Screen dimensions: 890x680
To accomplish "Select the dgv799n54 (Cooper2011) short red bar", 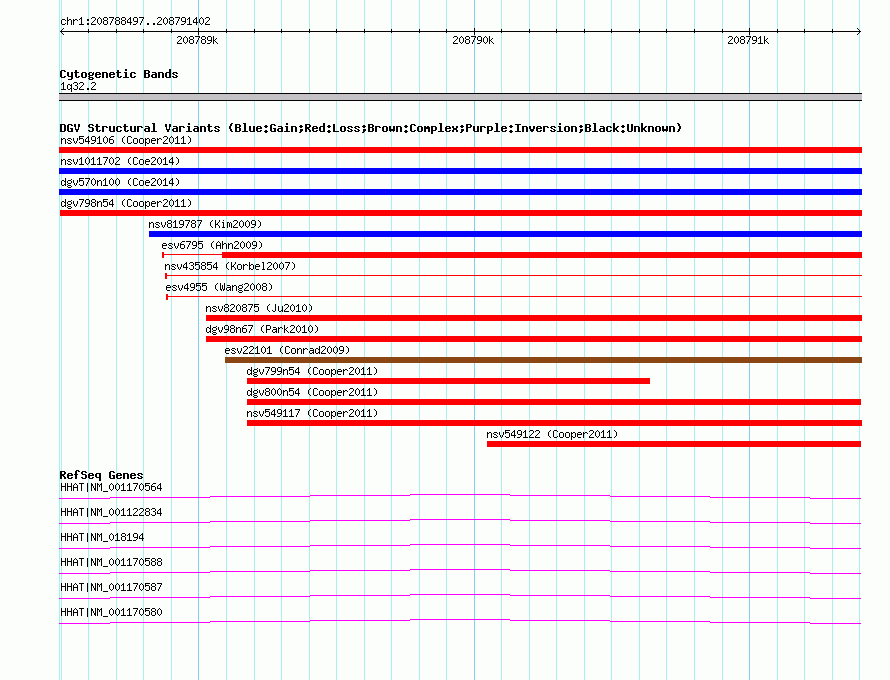I will tap(448, 381).
